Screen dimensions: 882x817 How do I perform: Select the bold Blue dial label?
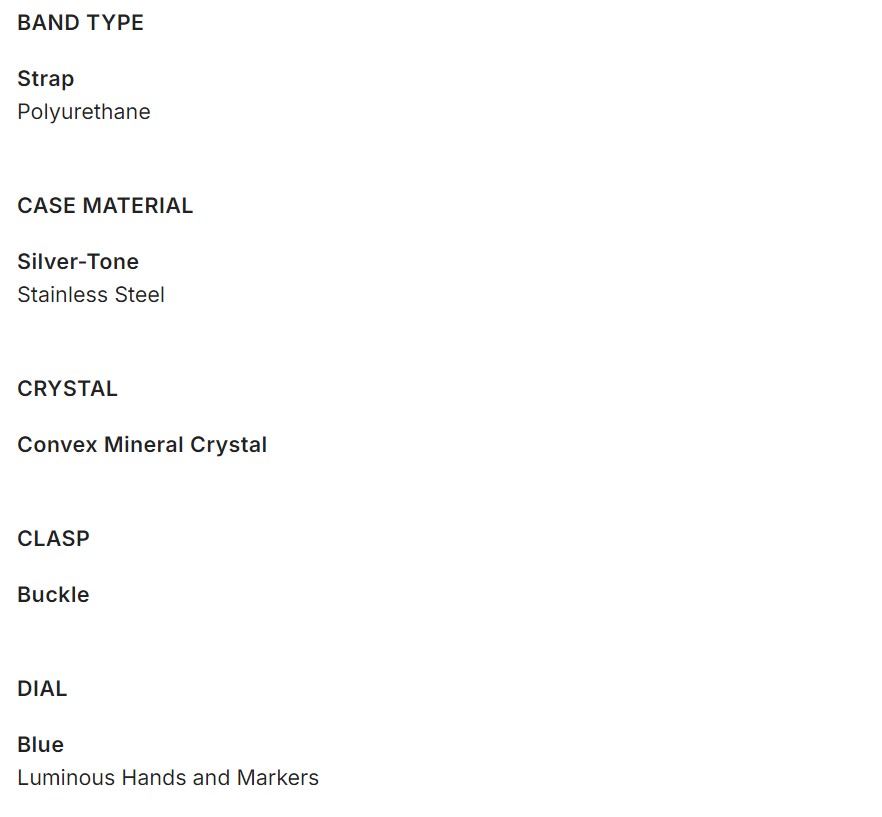(x=40, y=745)
